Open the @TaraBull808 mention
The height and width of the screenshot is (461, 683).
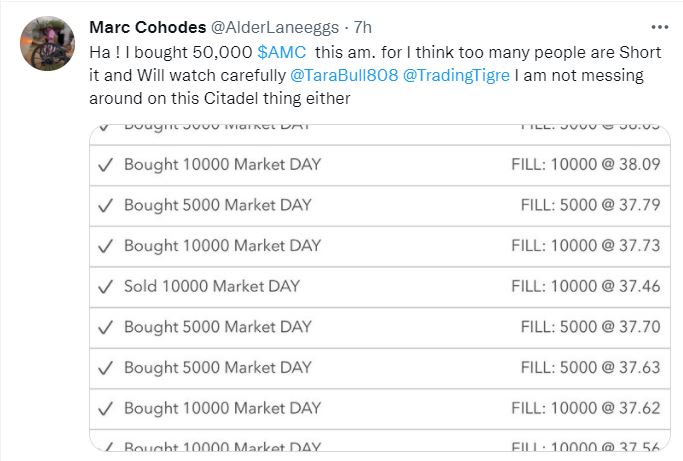coord(345,75)
